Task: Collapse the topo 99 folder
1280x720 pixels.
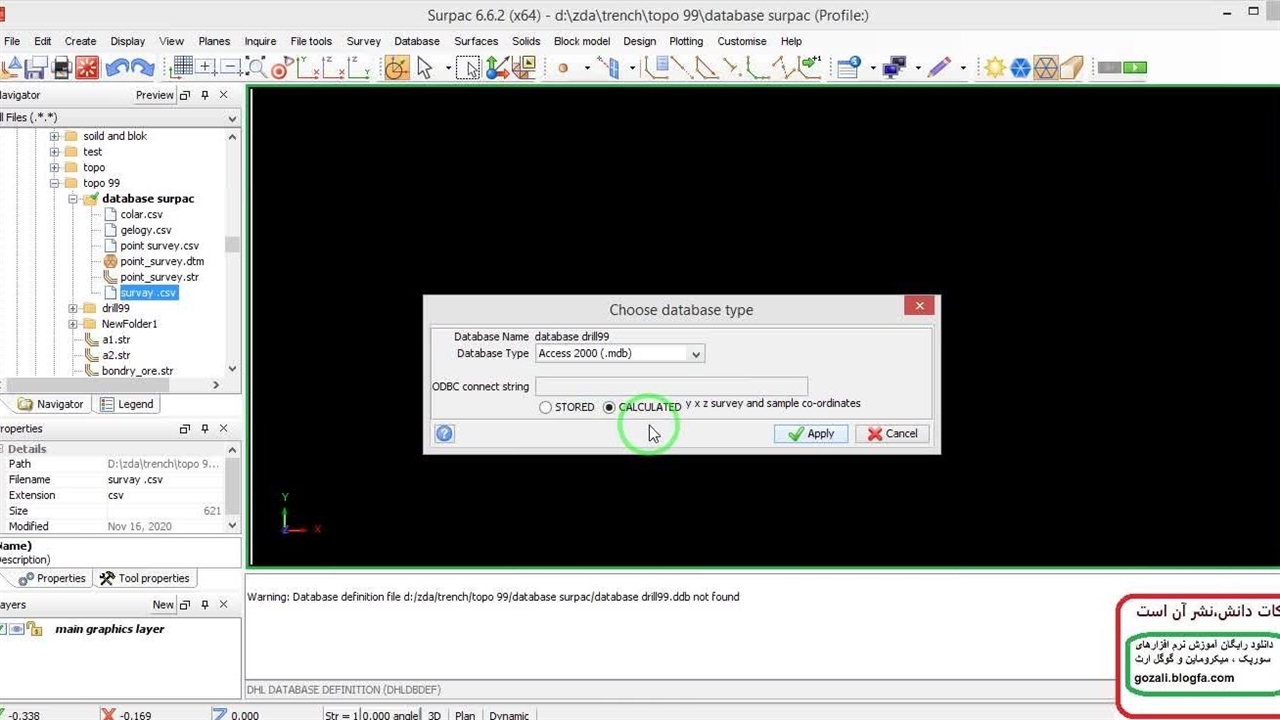Action: tap(55, 183)
